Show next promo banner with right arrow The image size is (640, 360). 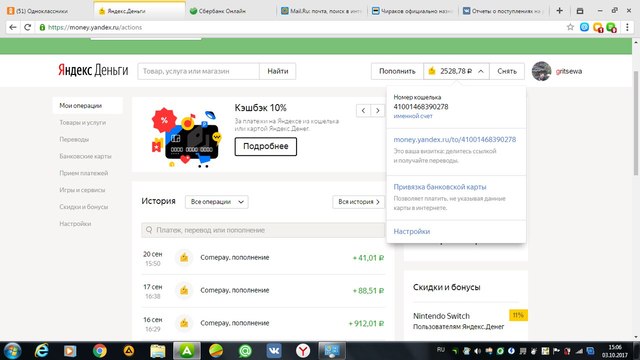tap(378, 110)
